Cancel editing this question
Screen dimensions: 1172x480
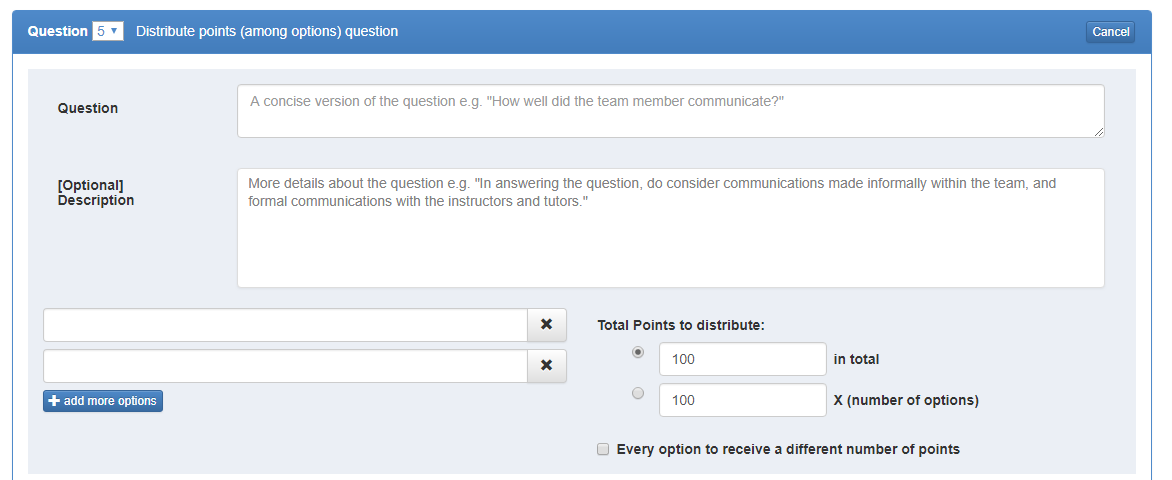coord(1110,32)
